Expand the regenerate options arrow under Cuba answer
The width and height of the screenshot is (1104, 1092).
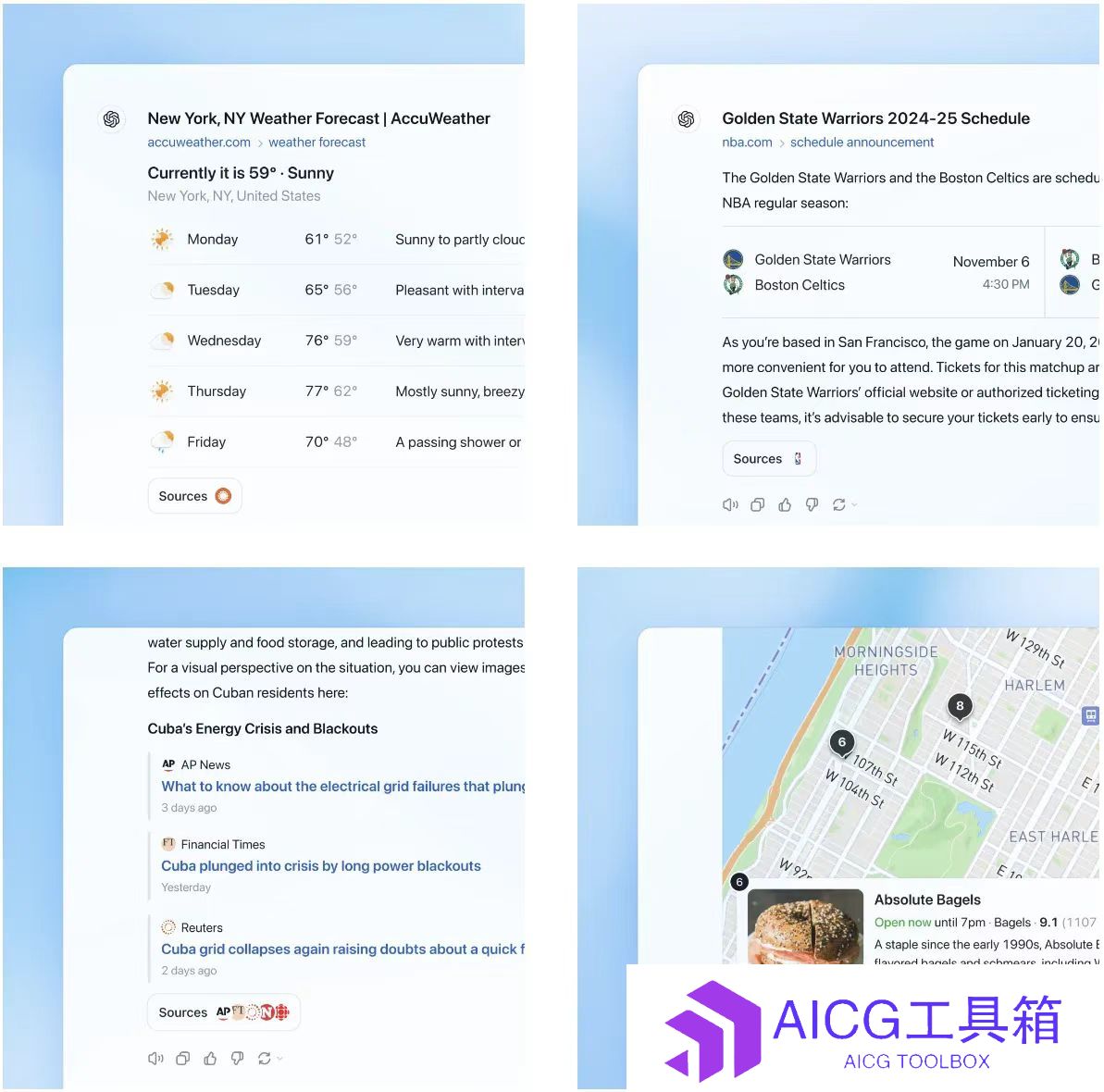[279, 1058]
